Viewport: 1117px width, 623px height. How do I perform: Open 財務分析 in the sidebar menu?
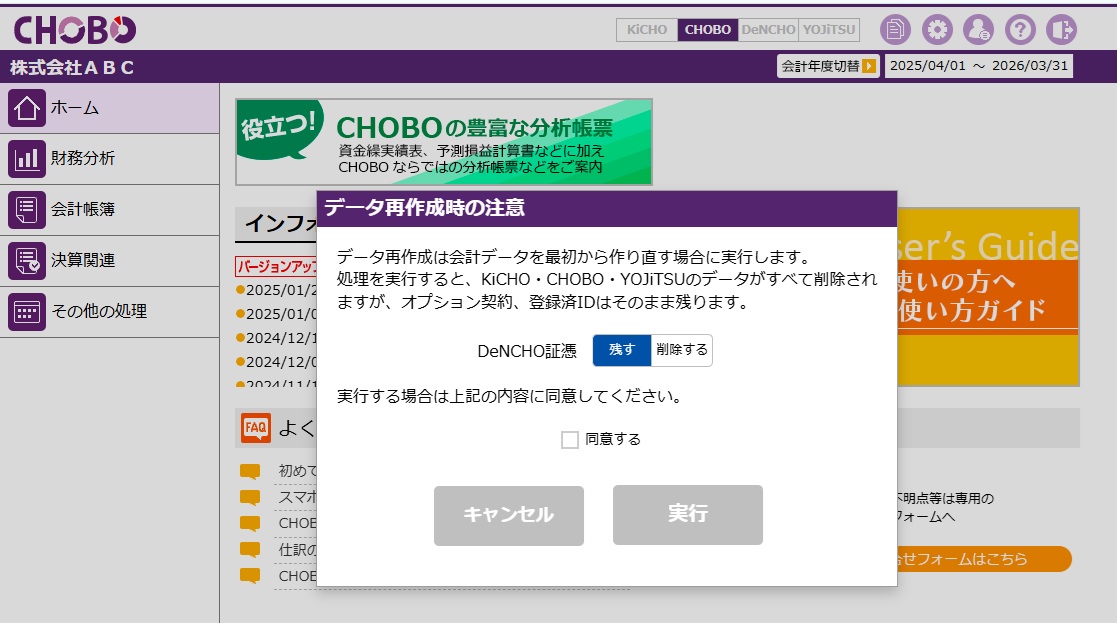coord(110,159)
